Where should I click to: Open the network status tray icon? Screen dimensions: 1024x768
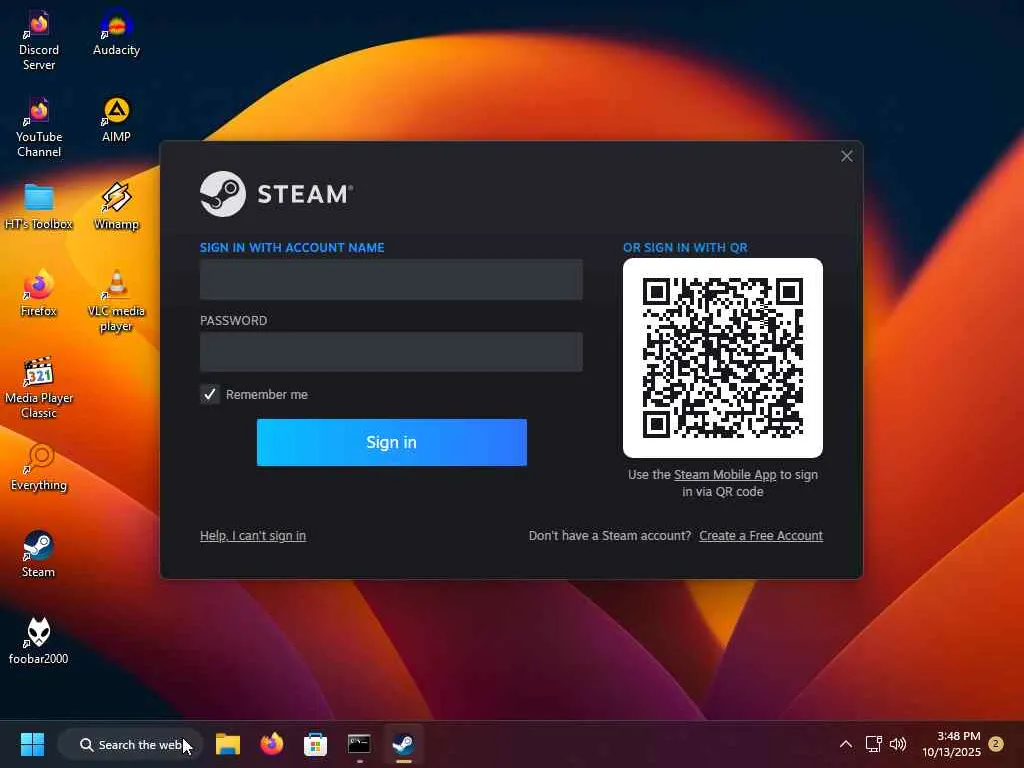point(873,744)
